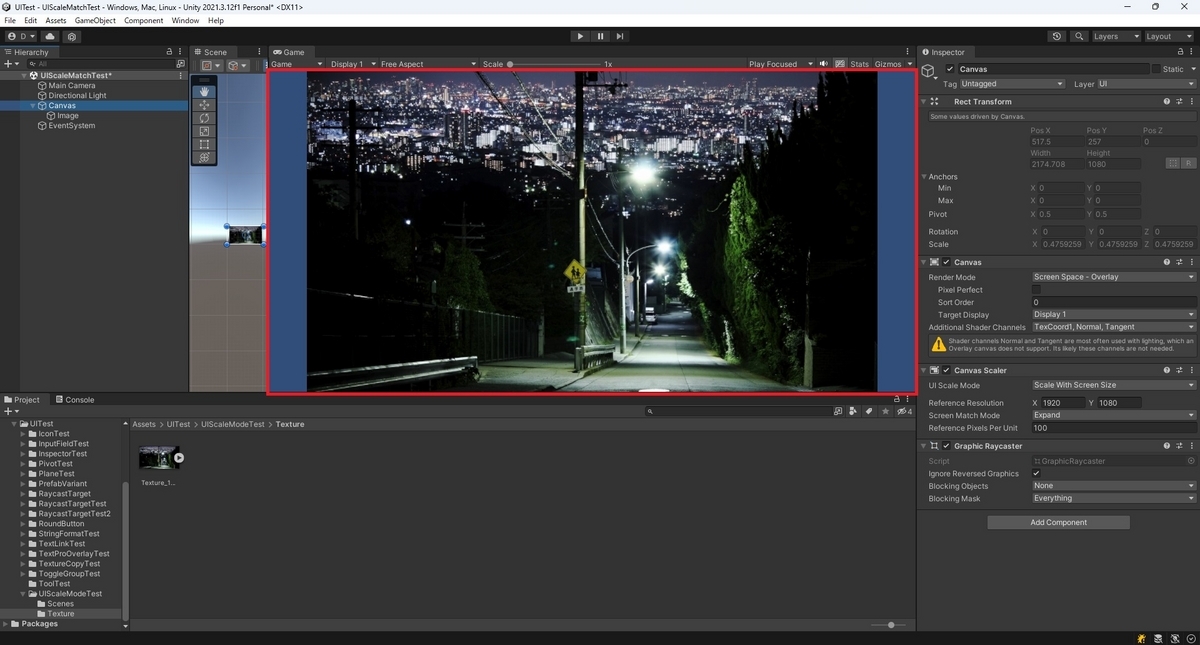The height and width of the screenshot is (645, 1200).
Task: Toggle Canvas GameObject active checkbox
Action: (950, 69)
